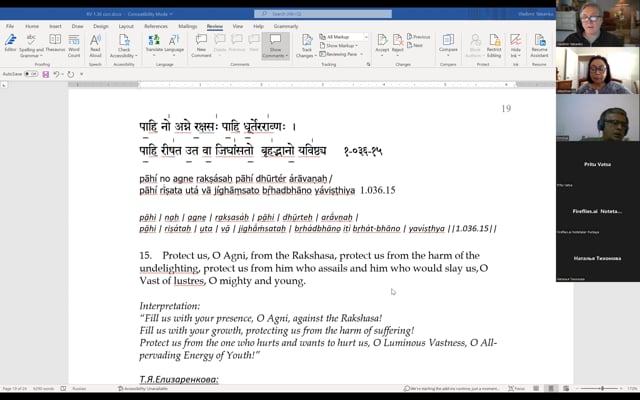
Task: Click Russian language indicator in status bar
Action: click(79, 389)
